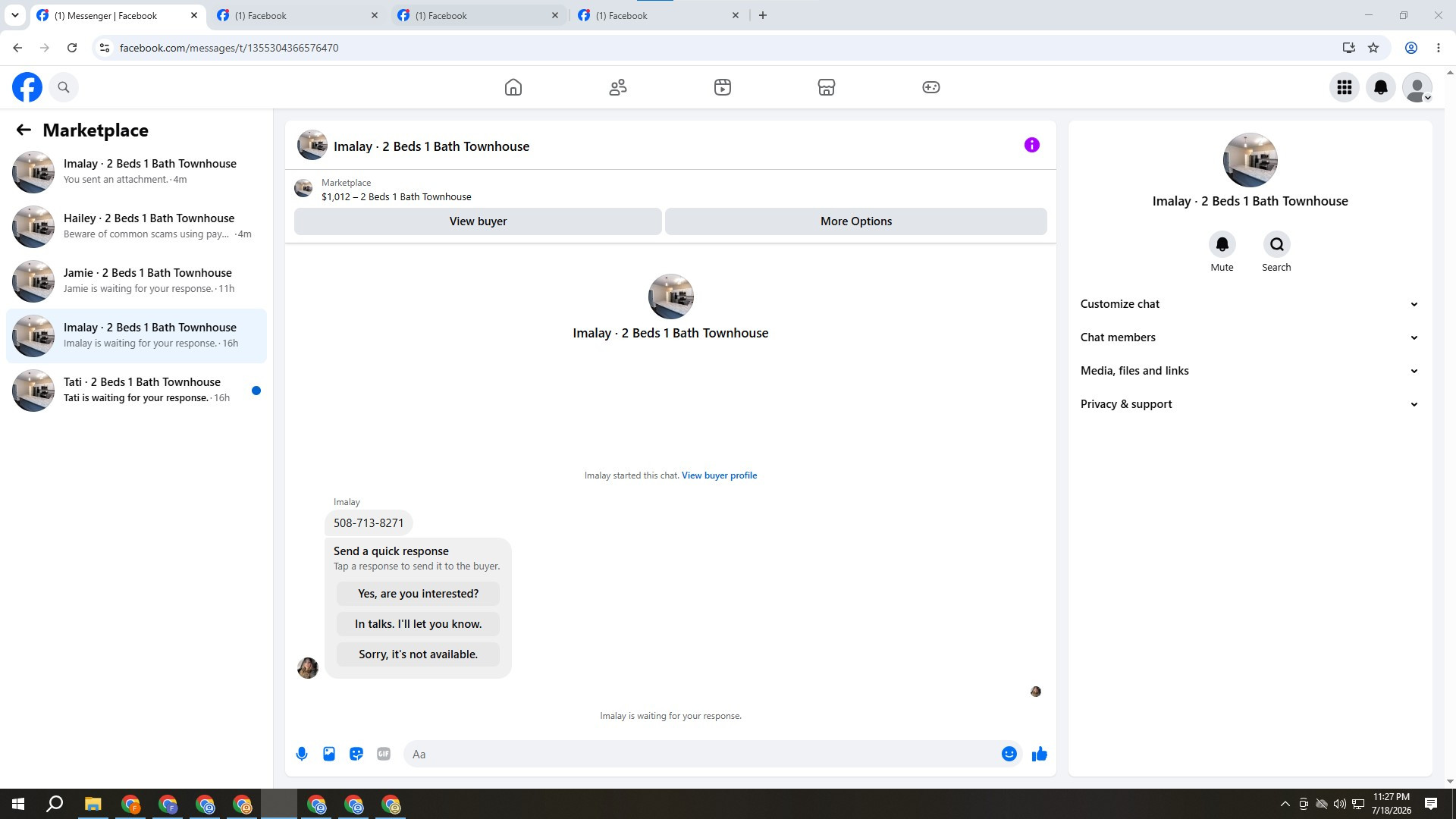Expand Privacy & support section
The height and width of the screenshot is (819, 1456).
(x=1250, y=404)
